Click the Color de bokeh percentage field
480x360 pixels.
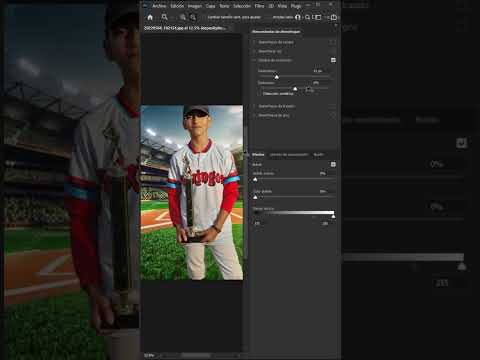click(323, 191)
